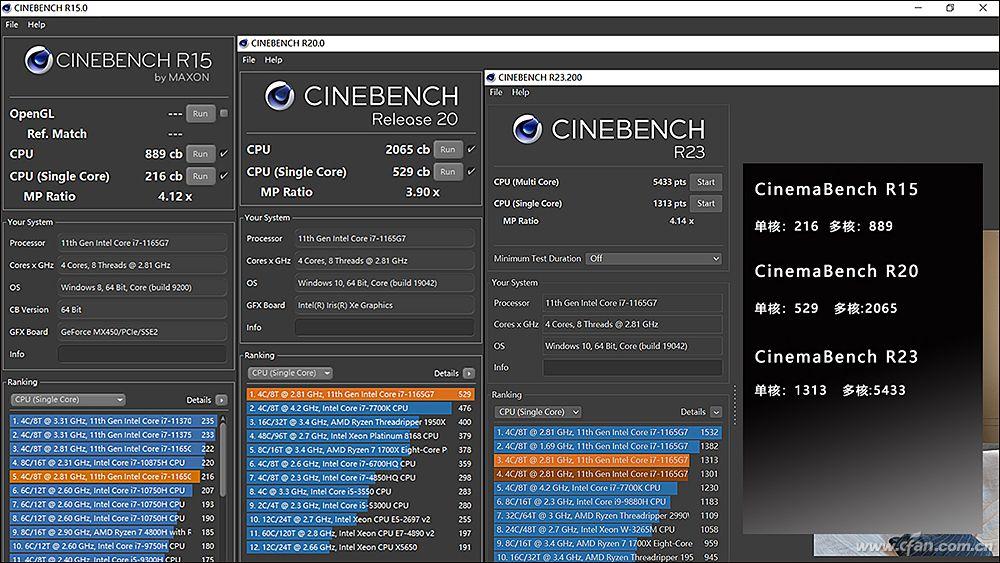Viewport: 1000px width, 563px height.
Task: Click GFX Board field GeForce MX450 in R15
Action: pos(142,332)
